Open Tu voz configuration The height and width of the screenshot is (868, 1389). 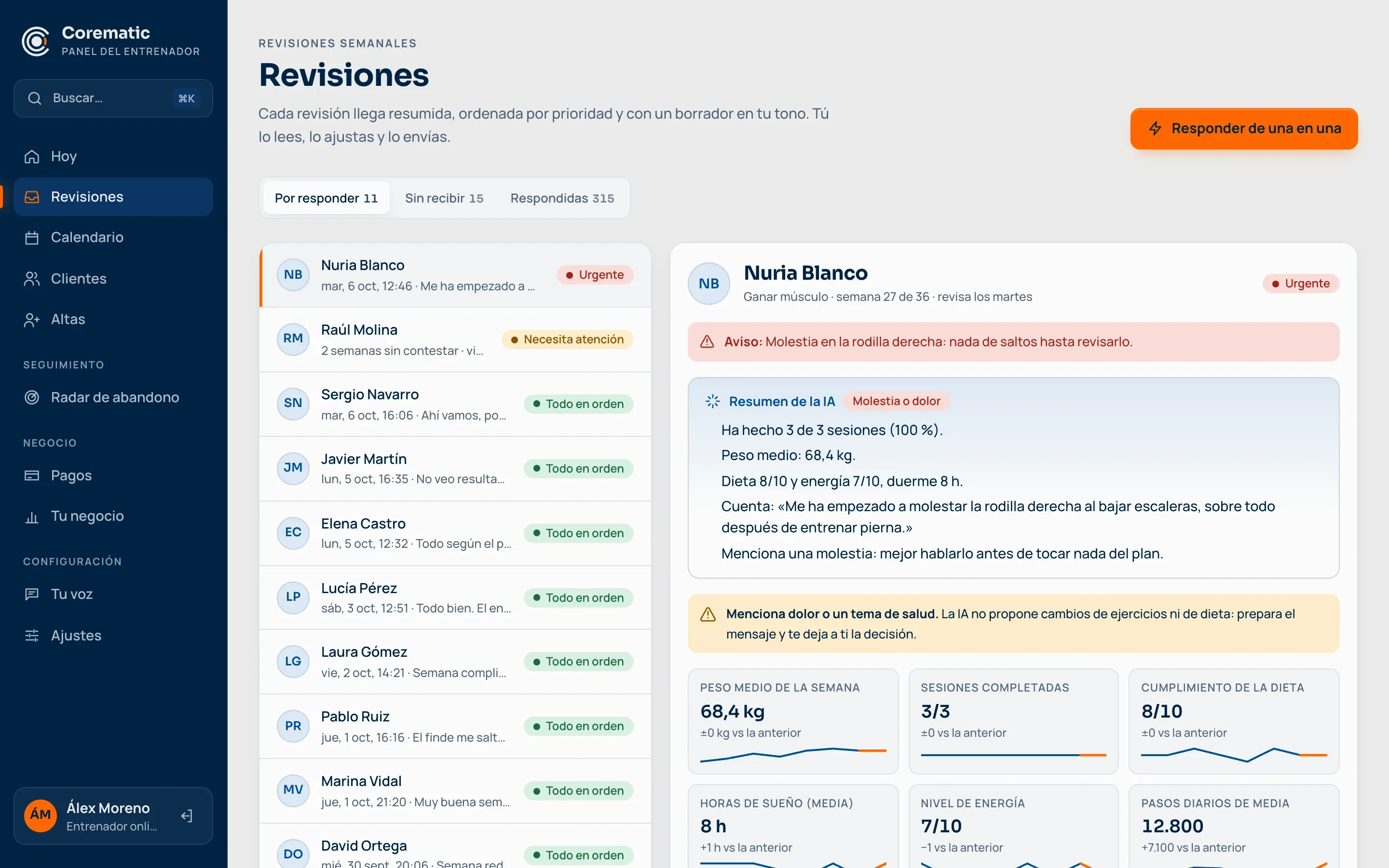pos(113,594)
